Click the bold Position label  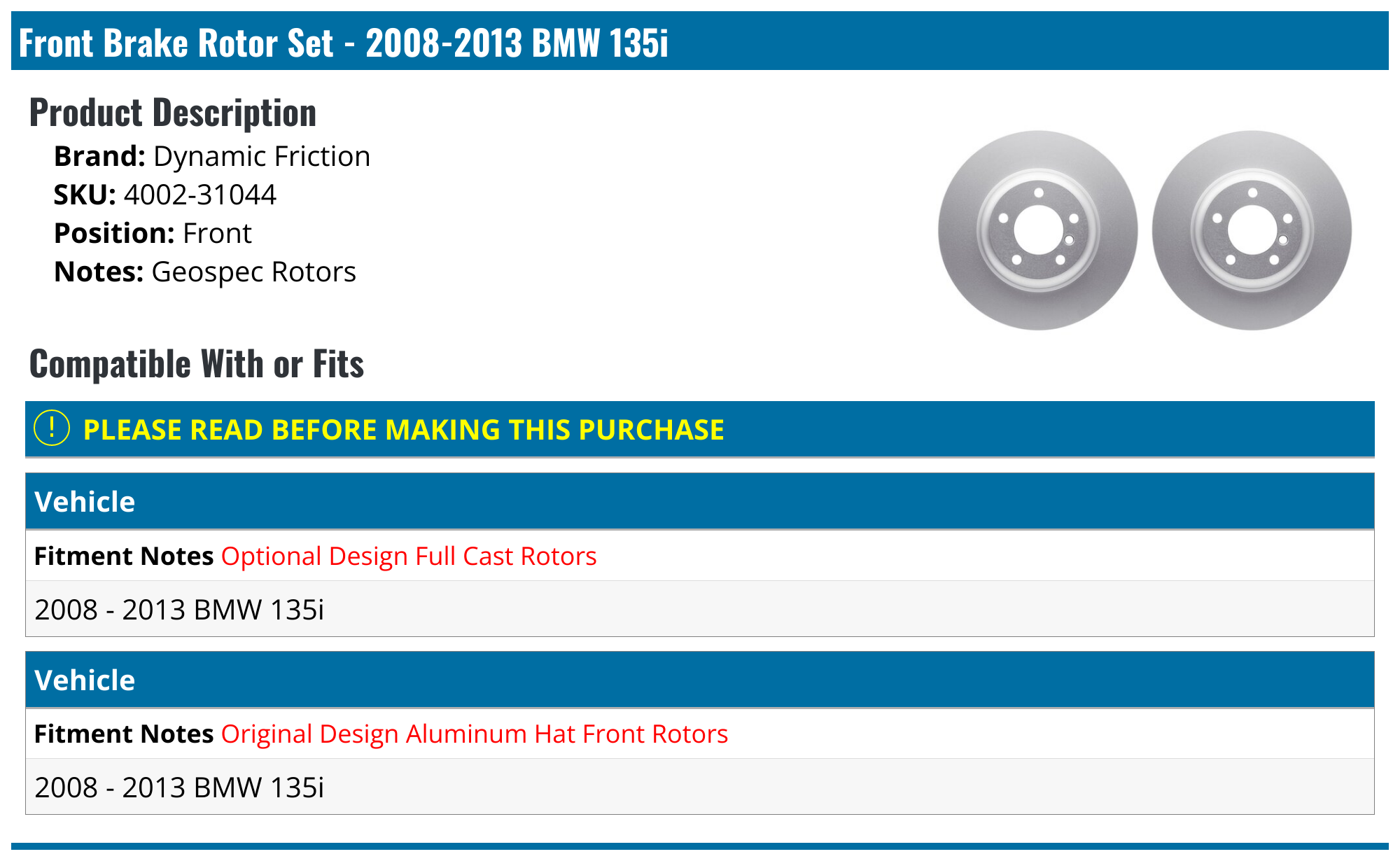point(113,234)
